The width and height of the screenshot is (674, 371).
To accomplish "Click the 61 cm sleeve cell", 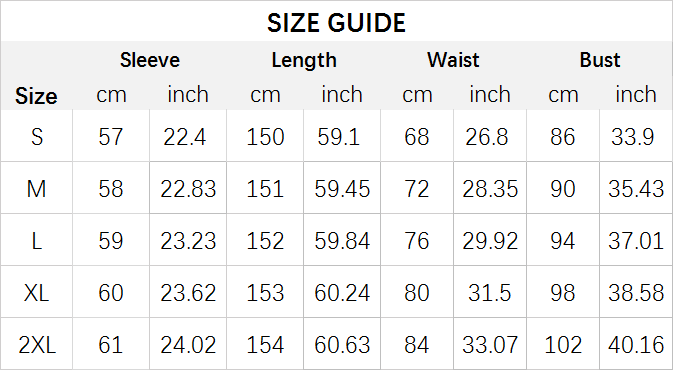I will point(111,345).
